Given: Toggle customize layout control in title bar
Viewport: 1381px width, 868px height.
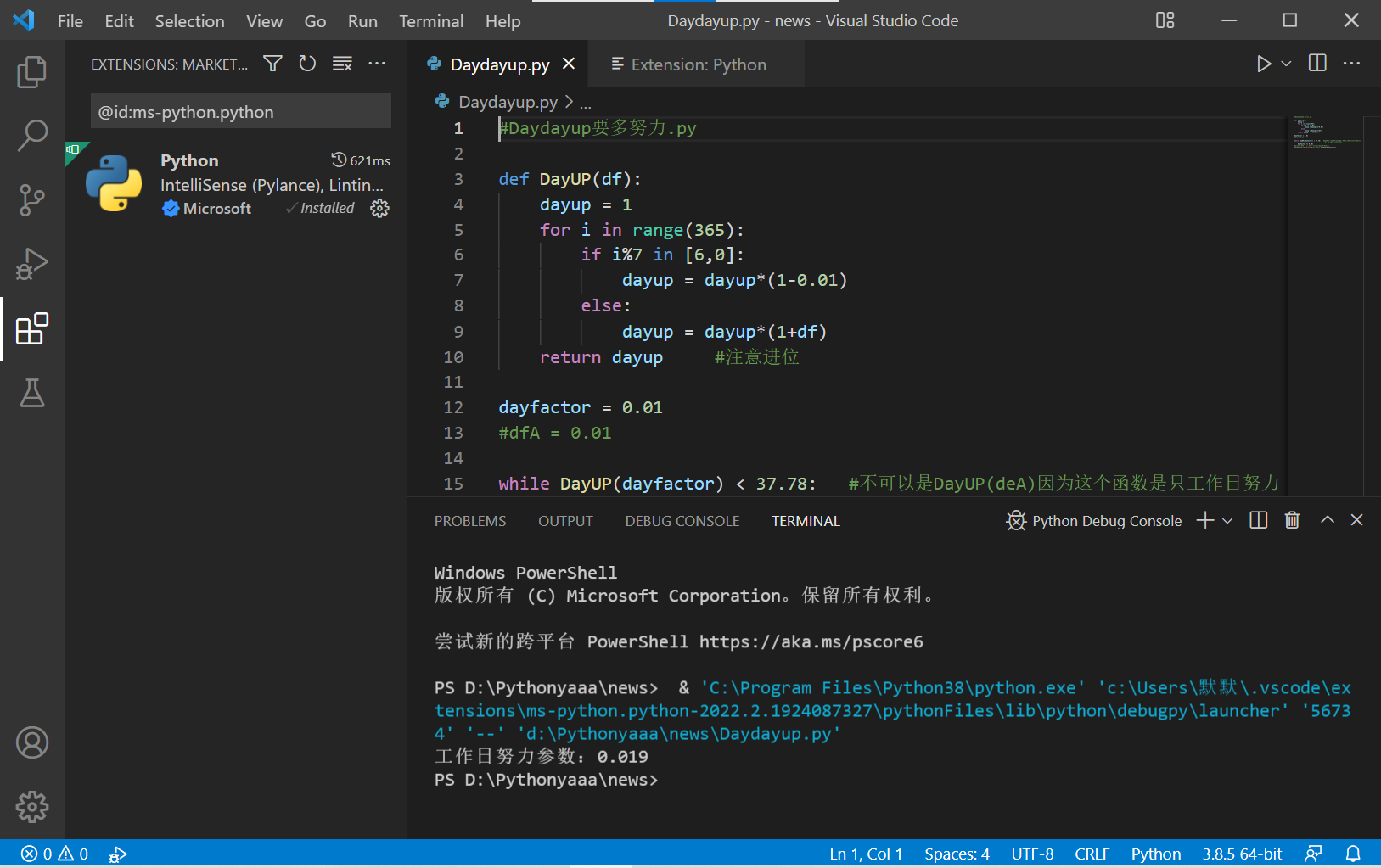Looking at the screenshot, I should (x=1165, y=20).
